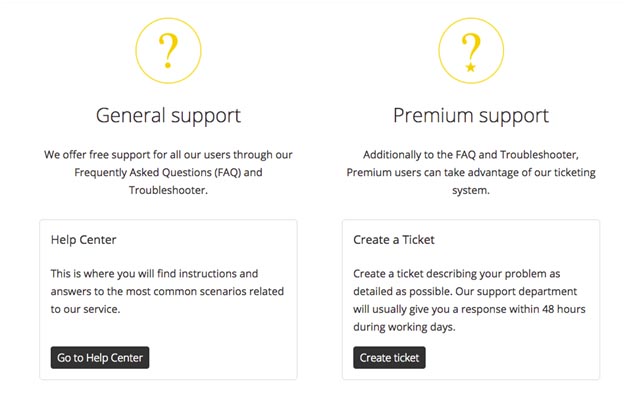Click the Create ticket button
The height and width of the screenshot is (401, 627).
(389, 357)
